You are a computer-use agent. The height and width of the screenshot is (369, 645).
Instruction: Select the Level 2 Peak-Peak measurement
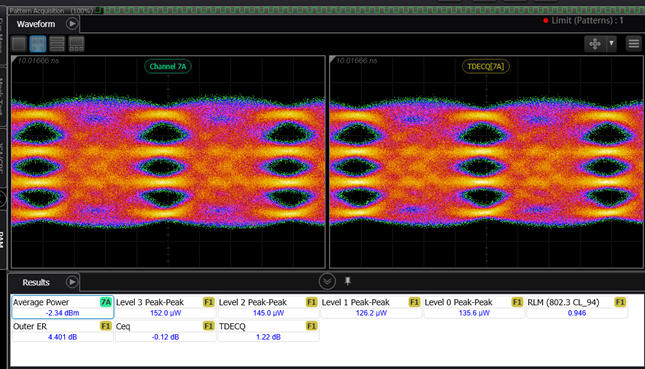coord(268,307)
